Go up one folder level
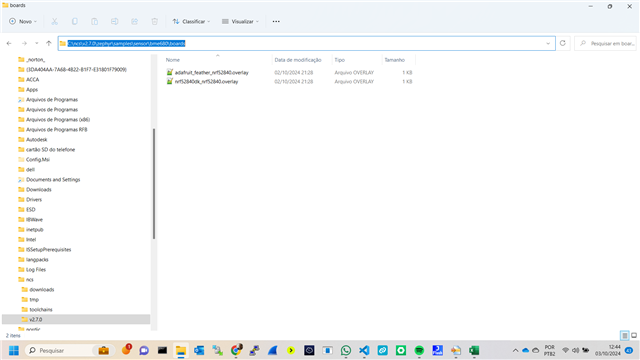The width and height of the screenshot is (640, 360). tap(49, 43)
